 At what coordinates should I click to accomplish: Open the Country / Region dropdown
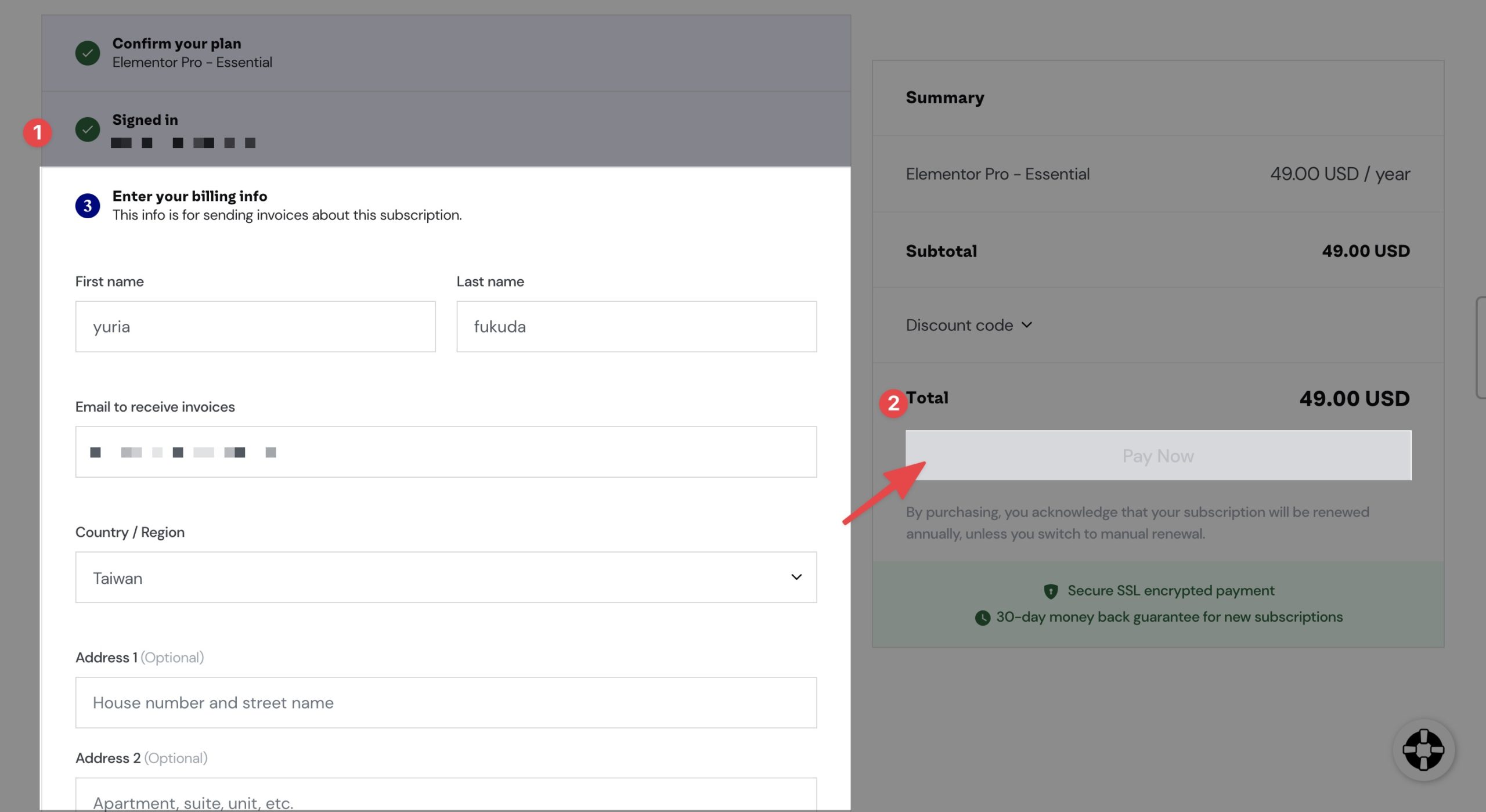446,577
